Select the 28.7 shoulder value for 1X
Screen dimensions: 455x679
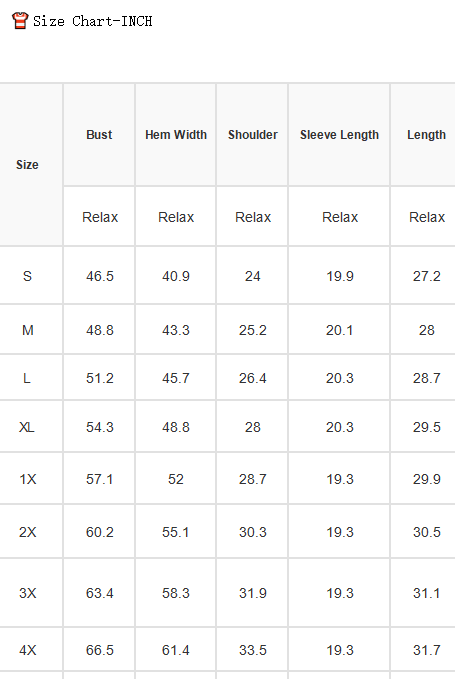click(x=253, y=479)
